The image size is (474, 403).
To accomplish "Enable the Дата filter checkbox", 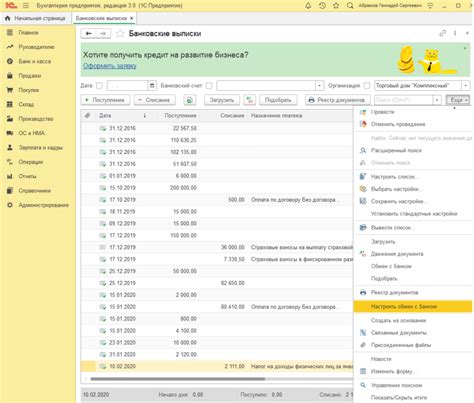I will [99, 86].
